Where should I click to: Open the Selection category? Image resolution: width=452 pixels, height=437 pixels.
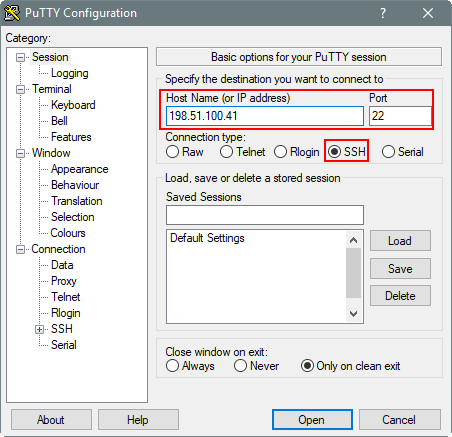[72, 217]
